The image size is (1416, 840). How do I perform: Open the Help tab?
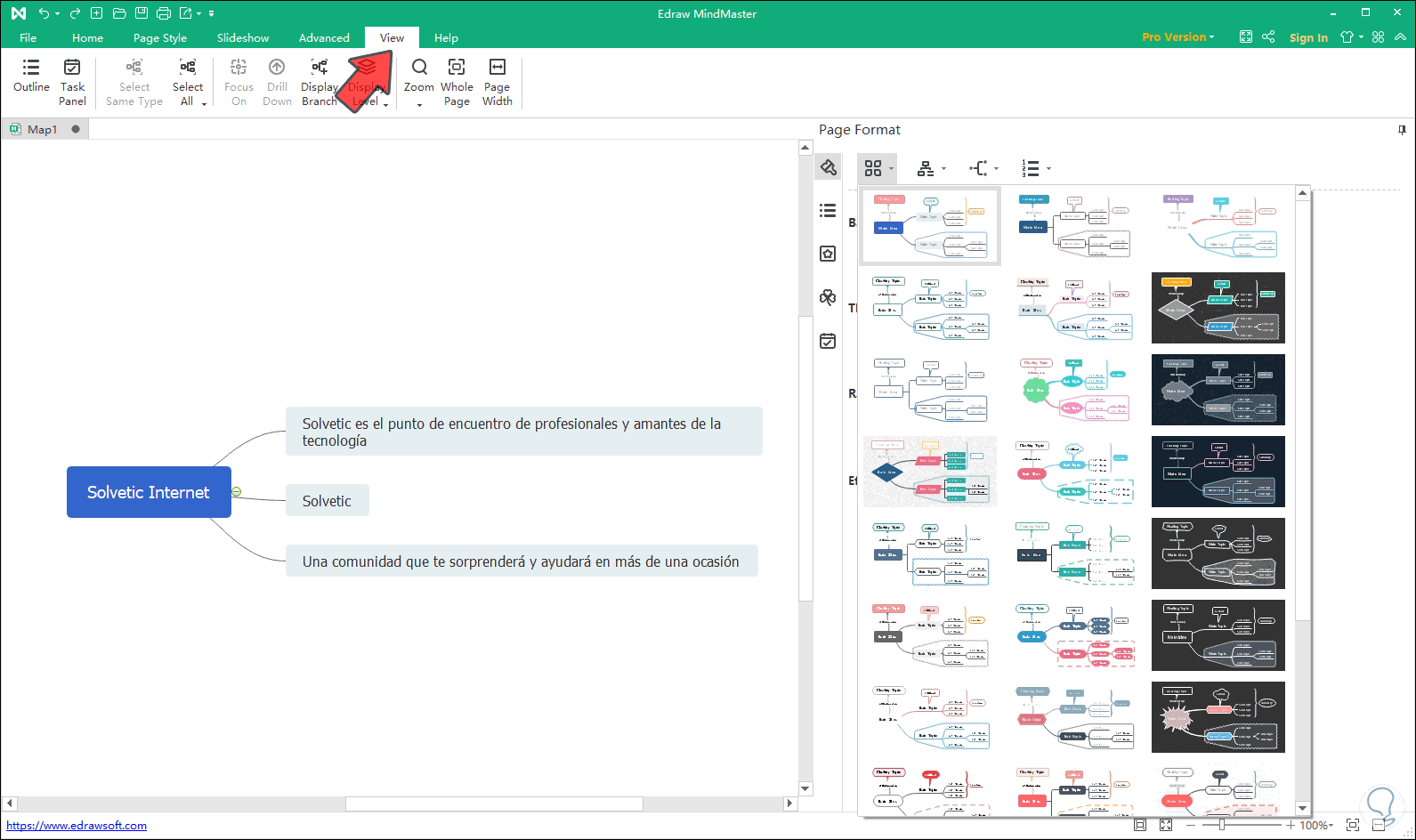(446, 37)
